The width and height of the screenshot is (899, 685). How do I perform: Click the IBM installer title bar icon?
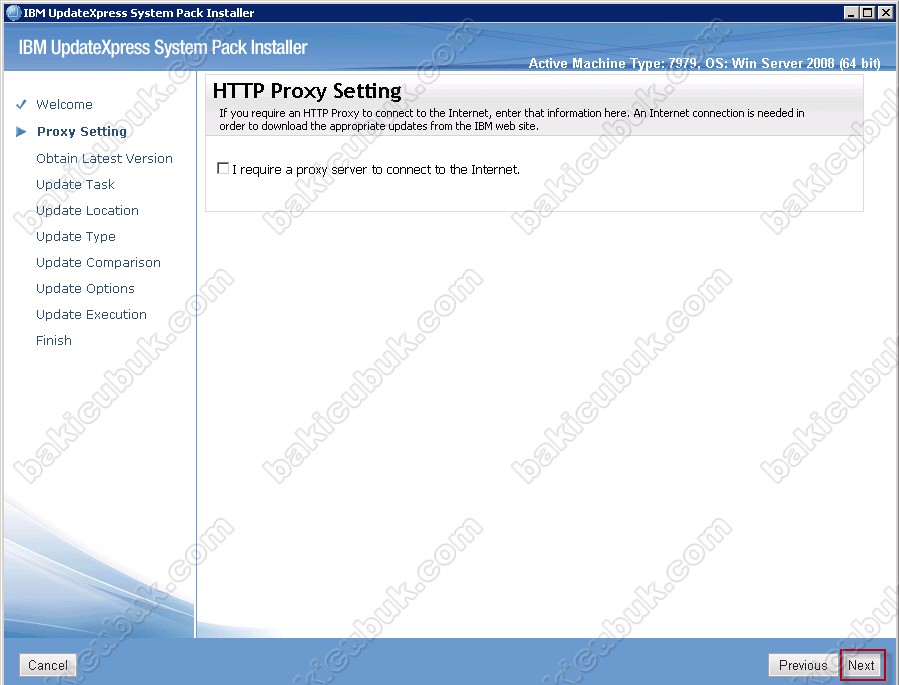(x=13, y=12)
